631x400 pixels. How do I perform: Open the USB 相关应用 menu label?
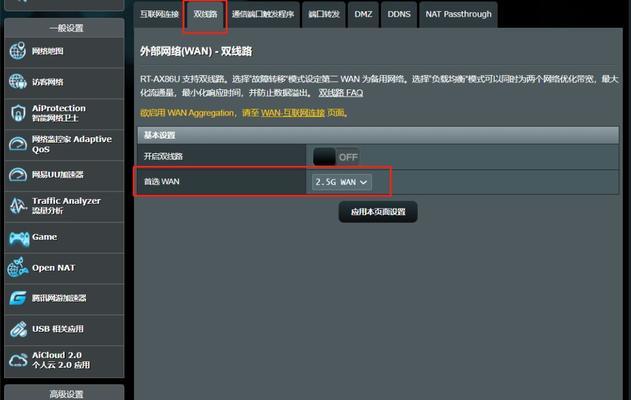(x=58, y=329)
